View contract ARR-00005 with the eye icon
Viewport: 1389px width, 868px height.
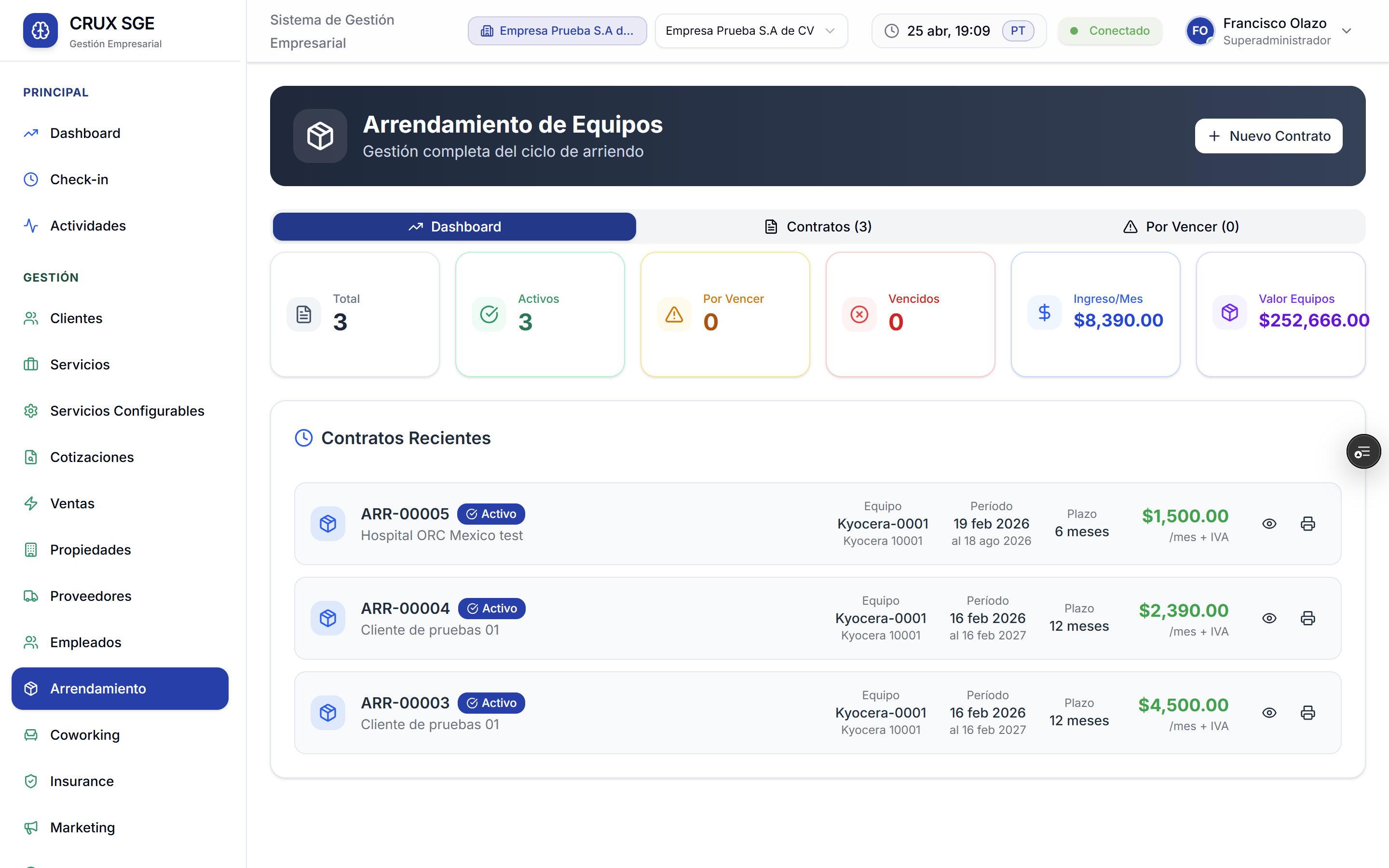(x=1269, y=524)
